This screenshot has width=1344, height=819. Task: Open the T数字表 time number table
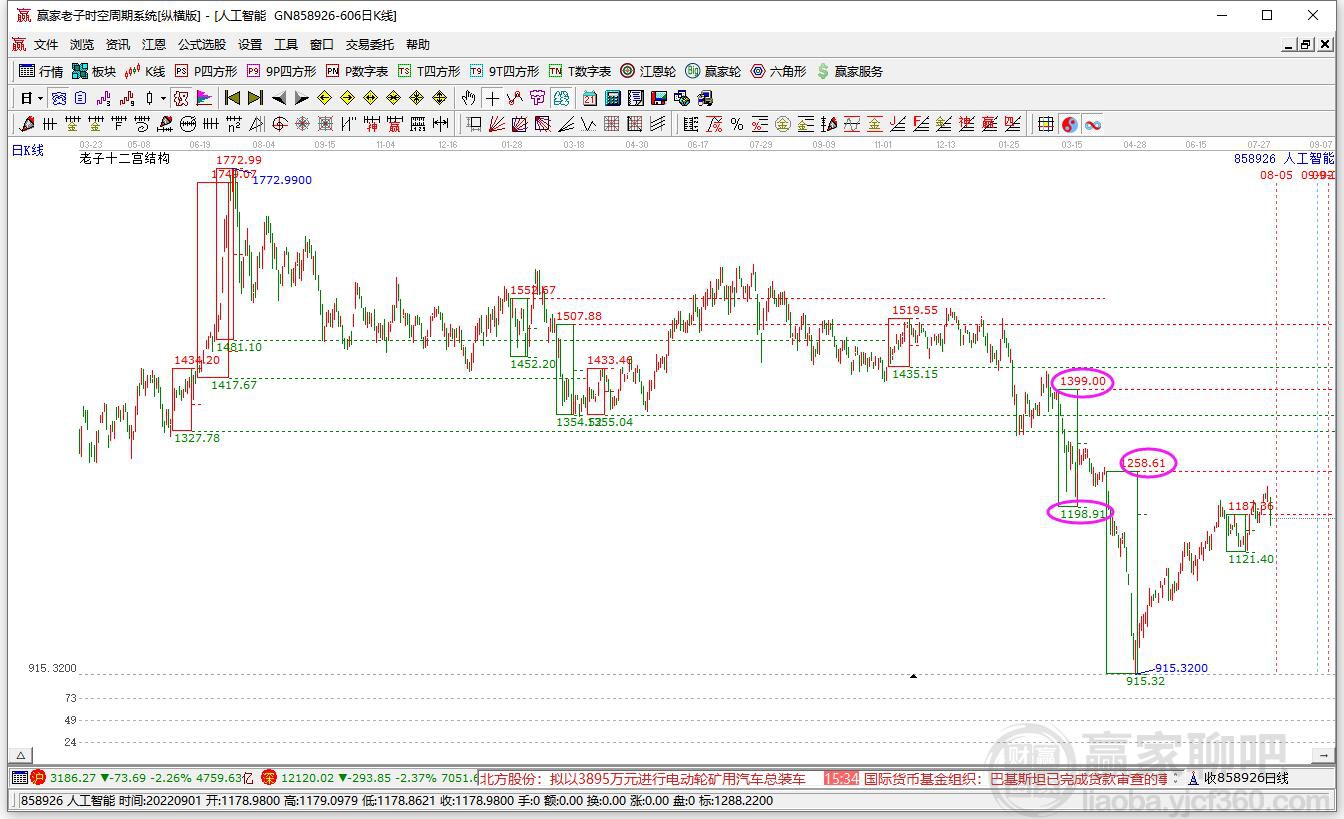click(x=580, y=71)
